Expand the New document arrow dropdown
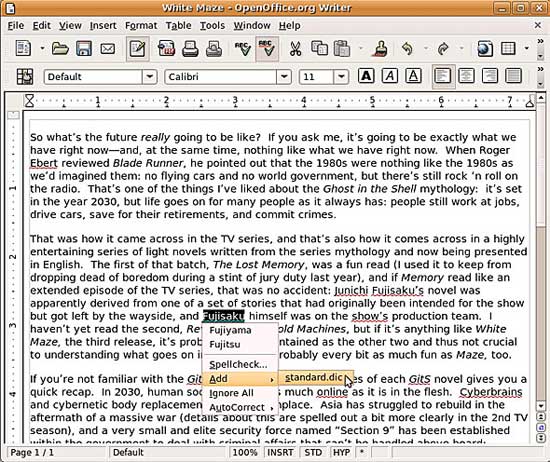Viewport: 550px width, 462px height. (42, 48)
